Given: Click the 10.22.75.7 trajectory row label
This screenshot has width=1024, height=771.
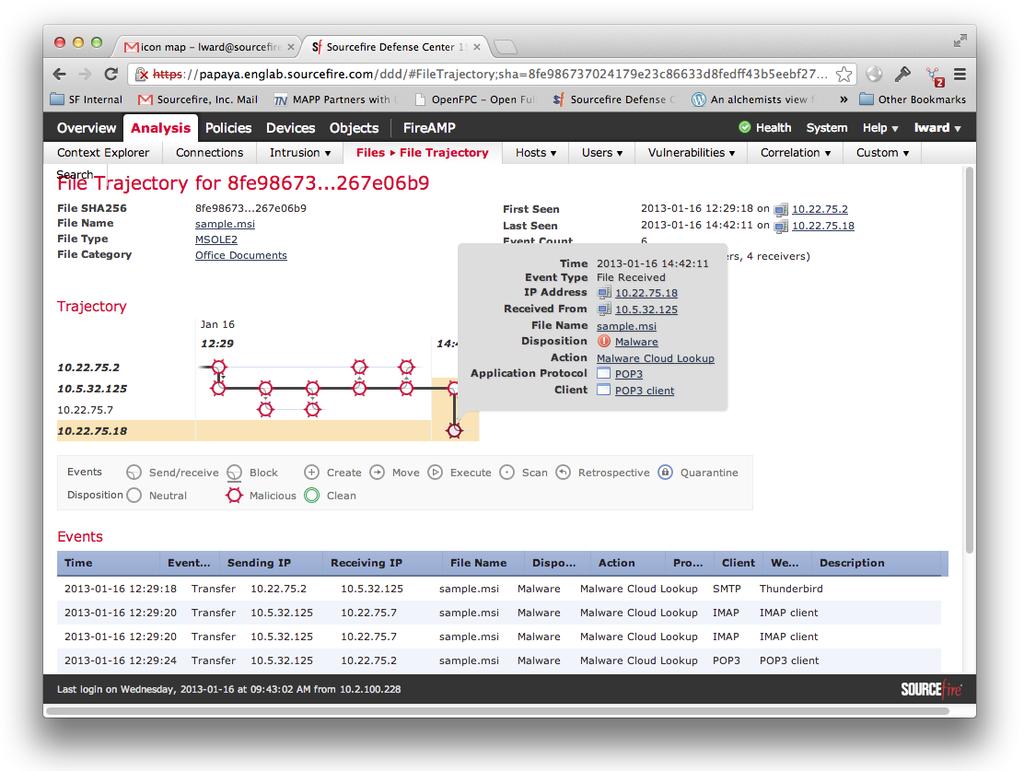Looking at the screenshot, I should pyautogui.click(x=85, y=410).
